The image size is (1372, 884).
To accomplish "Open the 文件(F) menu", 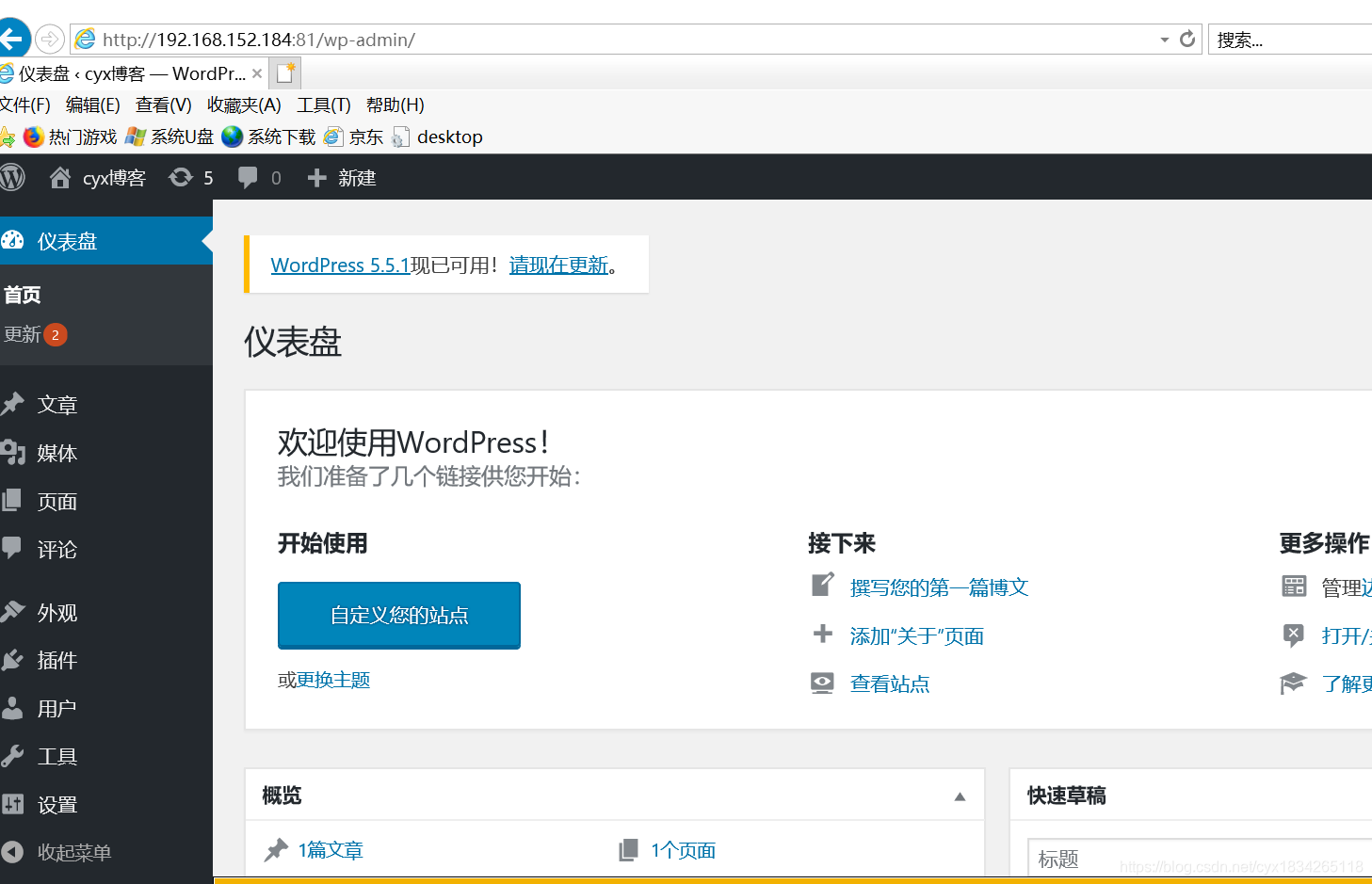I will (24, 104).
